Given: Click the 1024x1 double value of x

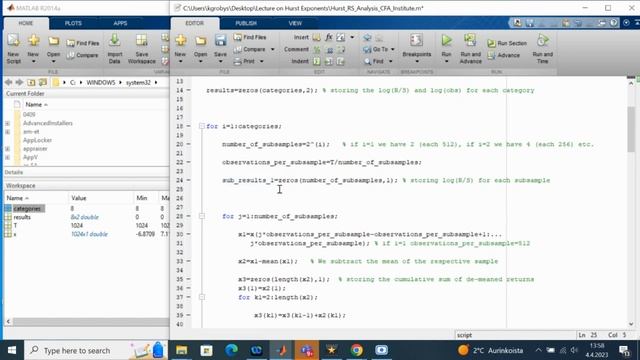Looking at the screenshot, I should click(x=89, y=234).
